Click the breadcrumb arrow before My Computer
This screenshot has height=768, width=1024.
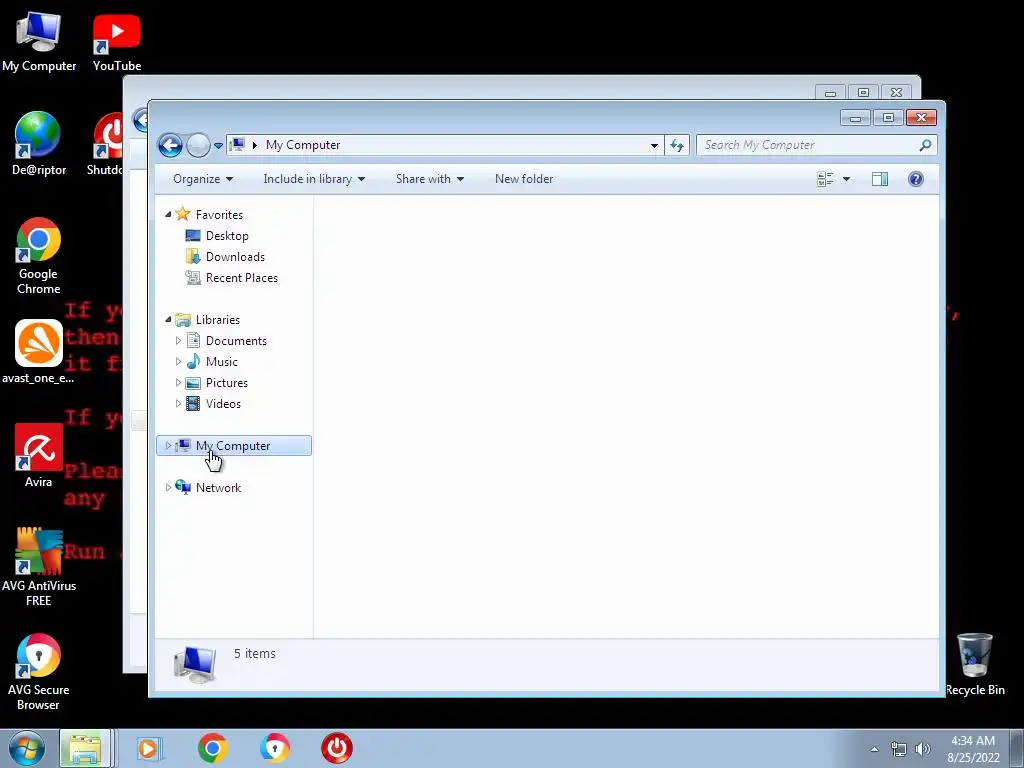point(255,145)
